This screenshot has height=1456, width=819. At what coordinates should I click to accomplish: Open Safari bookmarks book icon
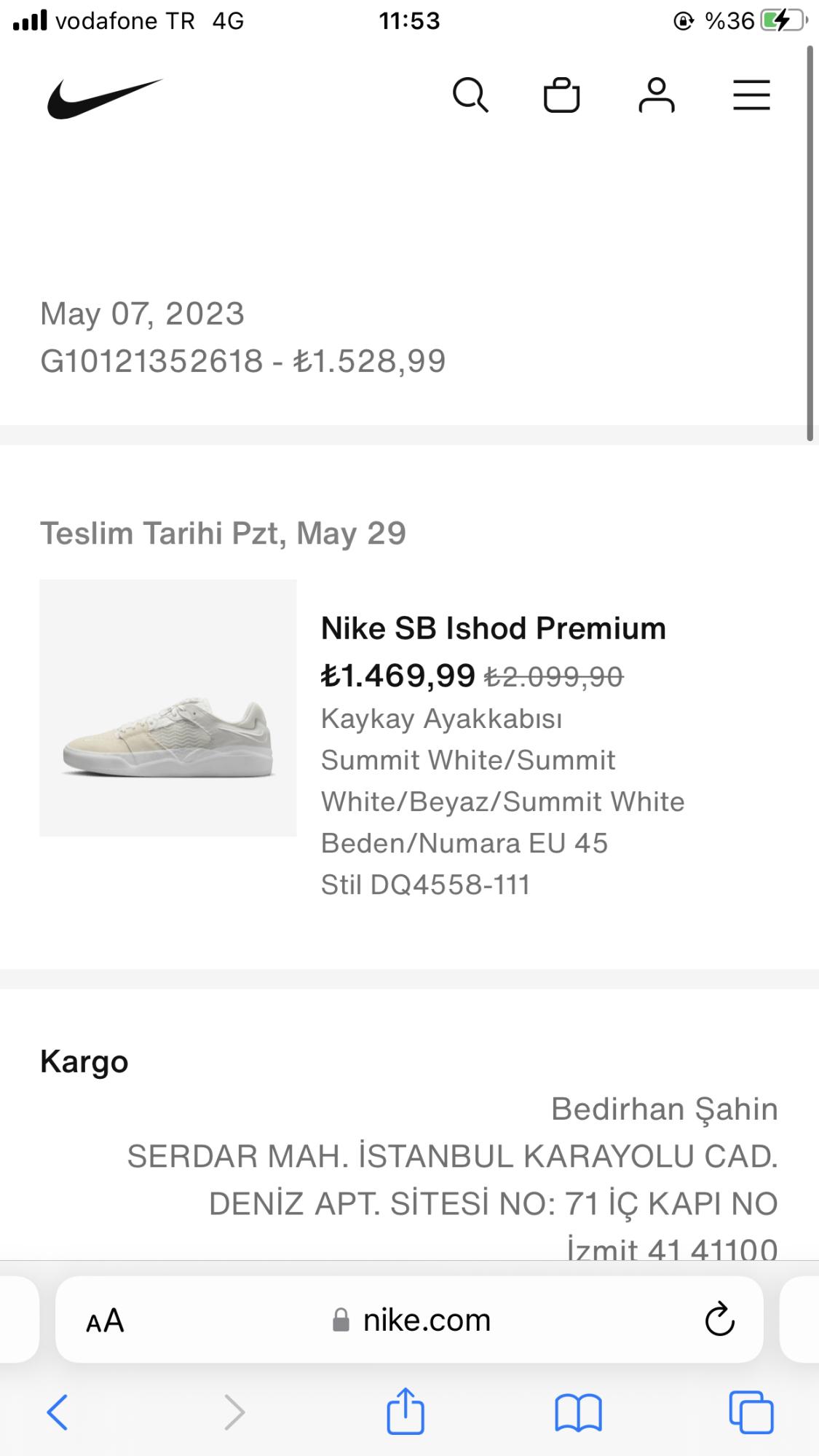point(578,1412)
